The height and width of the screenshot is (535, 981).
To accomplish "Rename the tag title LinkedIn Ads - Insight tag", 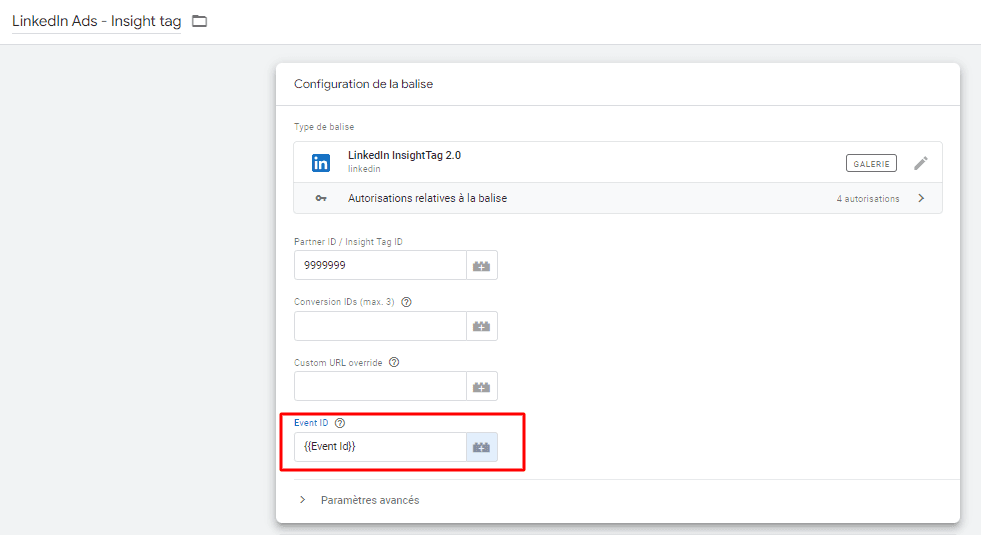I will point(96,21).
